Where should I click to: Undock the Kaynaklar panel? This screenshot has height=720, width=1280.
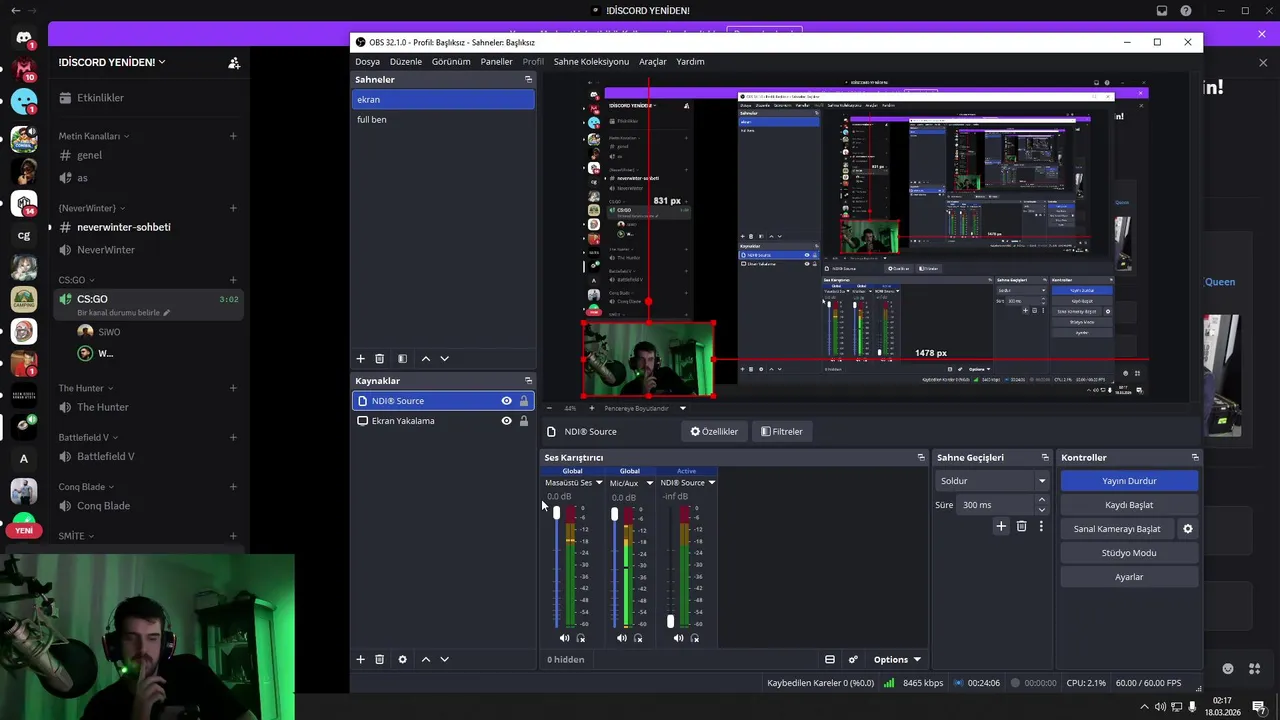(528, 380)
